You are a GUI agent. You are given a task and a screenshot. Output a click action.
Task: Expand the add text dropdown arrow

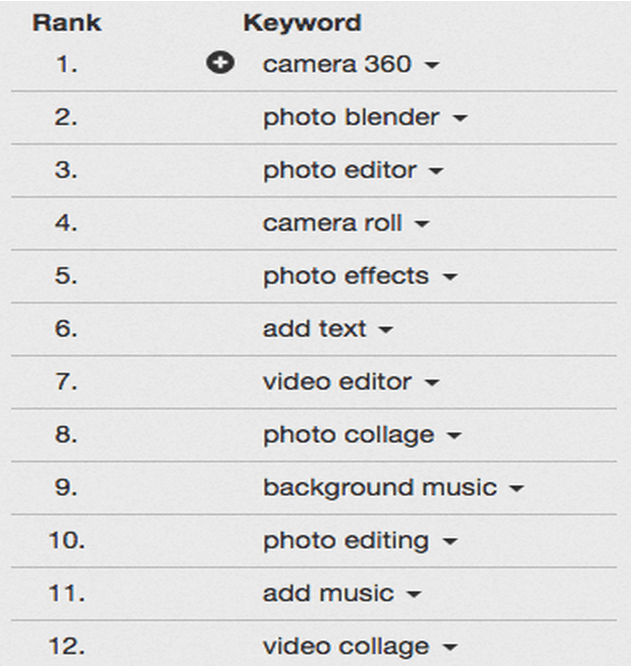386,331
